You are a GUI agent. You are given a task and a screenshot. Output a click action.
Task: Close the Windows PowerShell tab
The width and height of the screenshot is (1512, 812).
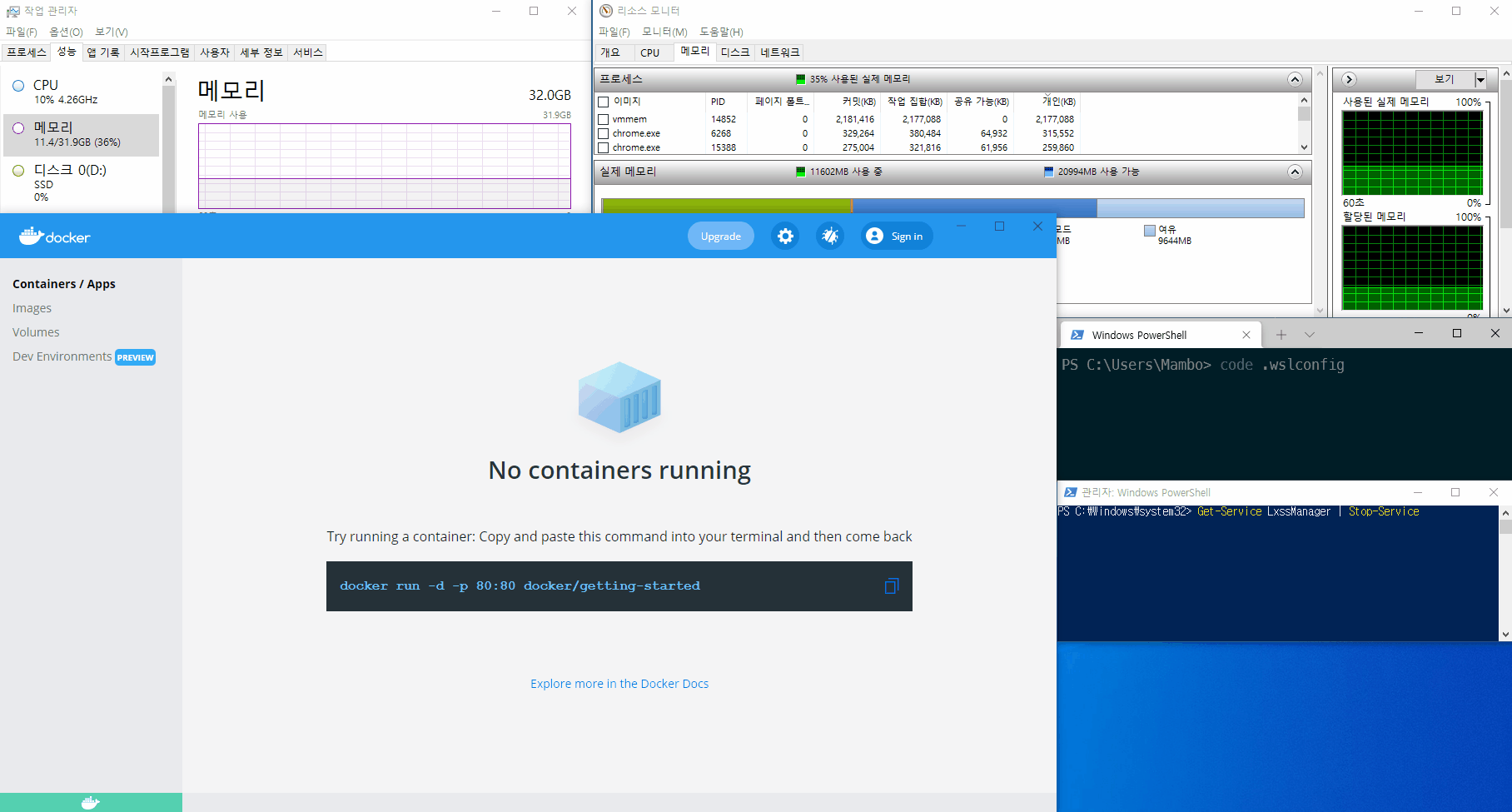coord(1246,335)
